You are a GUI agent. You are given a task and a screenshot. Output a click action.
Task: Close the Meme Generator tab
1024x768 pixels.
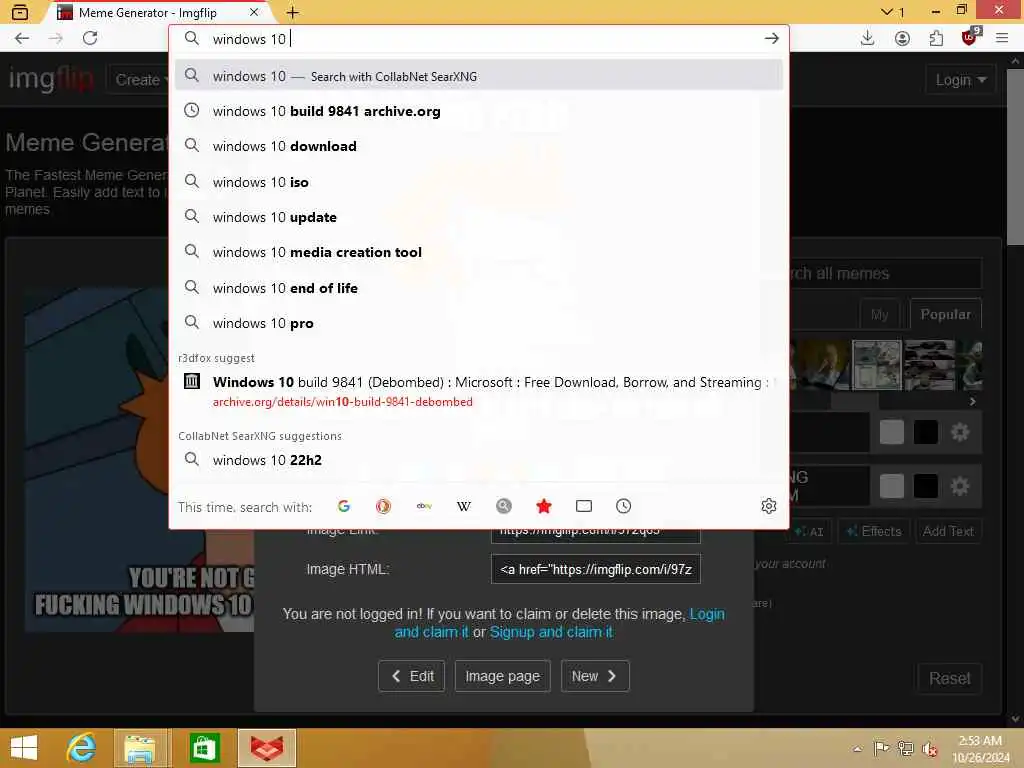pos(254,12)
